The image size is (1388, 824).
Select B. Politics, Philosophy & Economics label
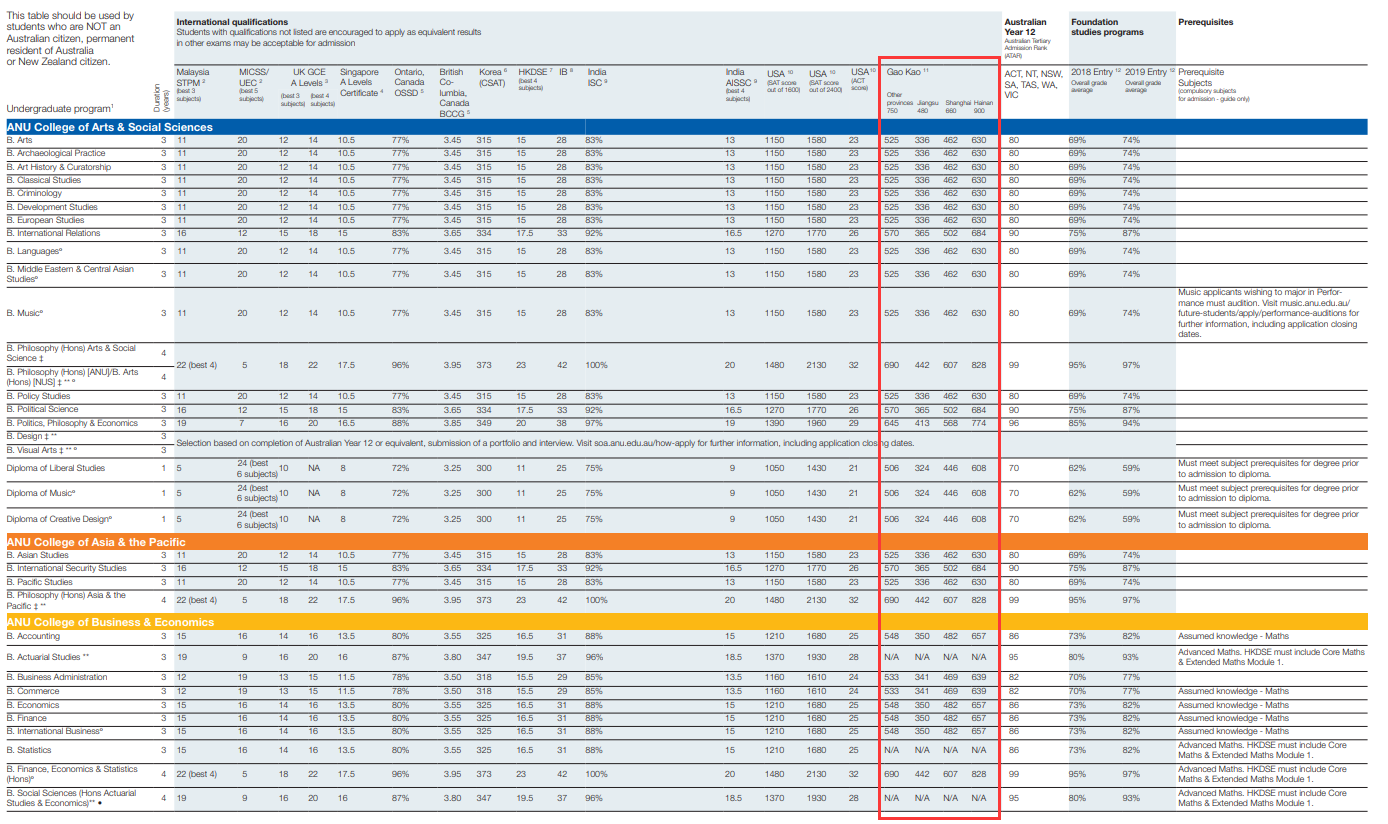click(72, 423)
